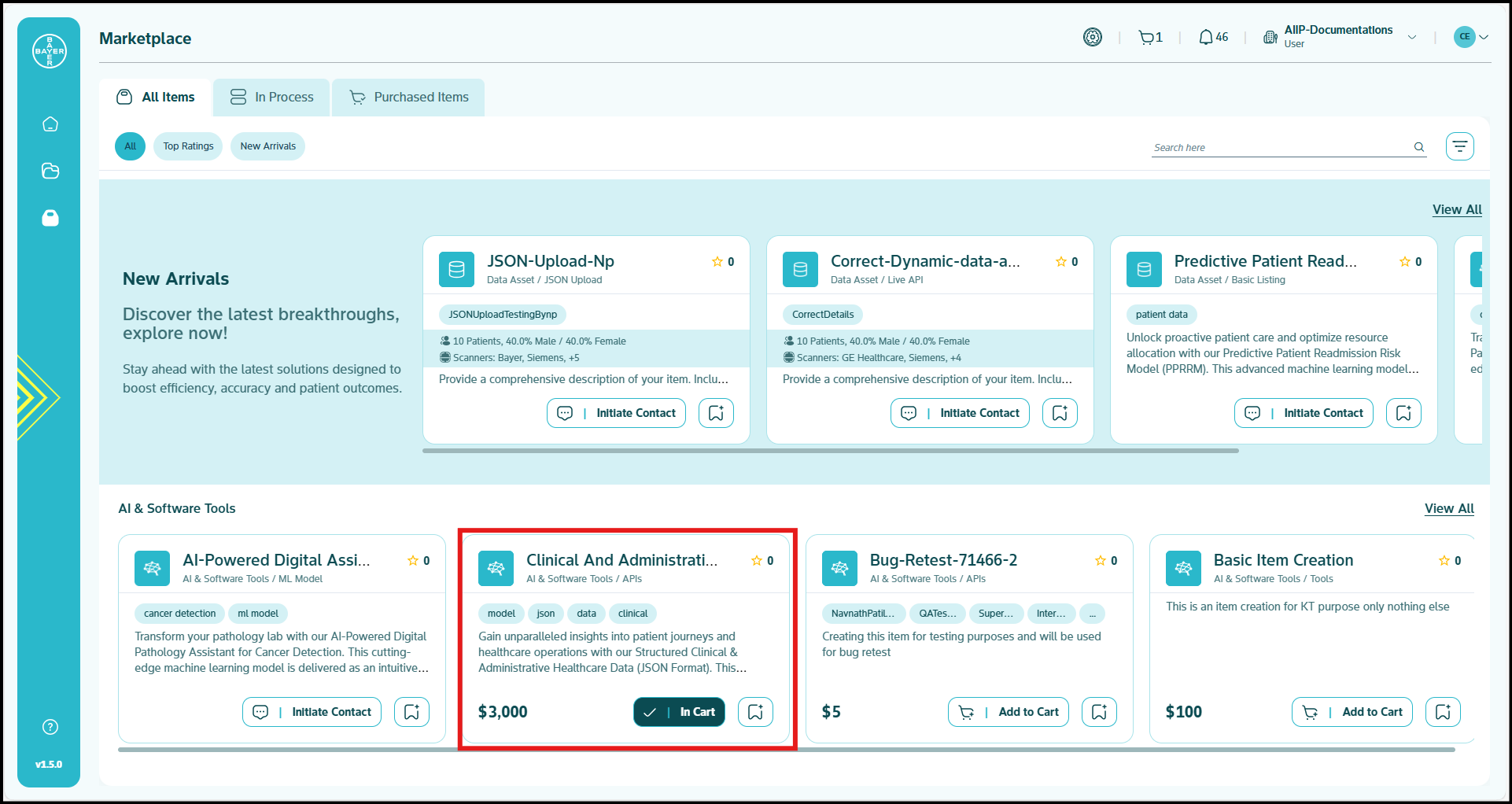The width and height of the screenshot is (1512, 804).
Task: Click the filter icon beside search
Action: coord(1459,146)
